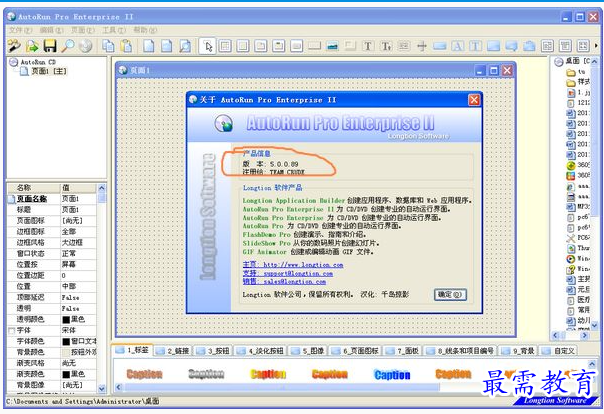Click the grid tool right after pointer
The height and width of the screenshot is (414, 604).
225,46
